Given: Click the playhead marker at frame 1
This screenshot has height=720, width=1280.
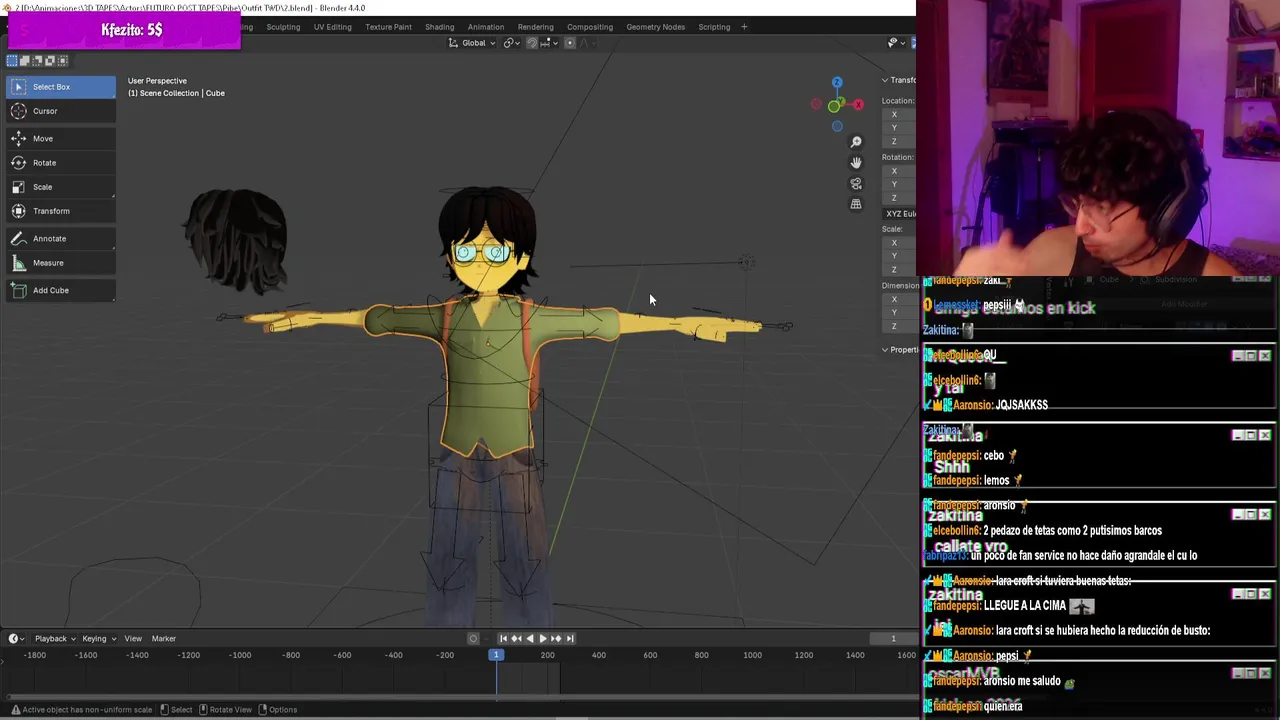Looking at the screenshot, I should pyautogui.click(x=496, y=655).
